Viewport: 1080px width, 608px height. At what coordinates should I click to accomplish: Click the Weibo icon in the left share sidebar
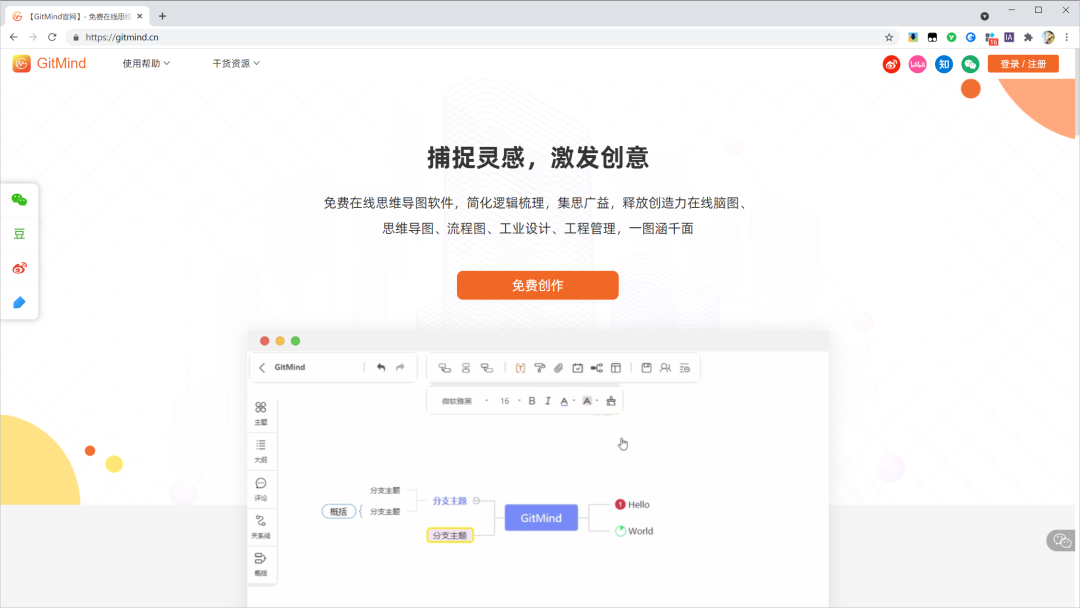click(19, 268)
